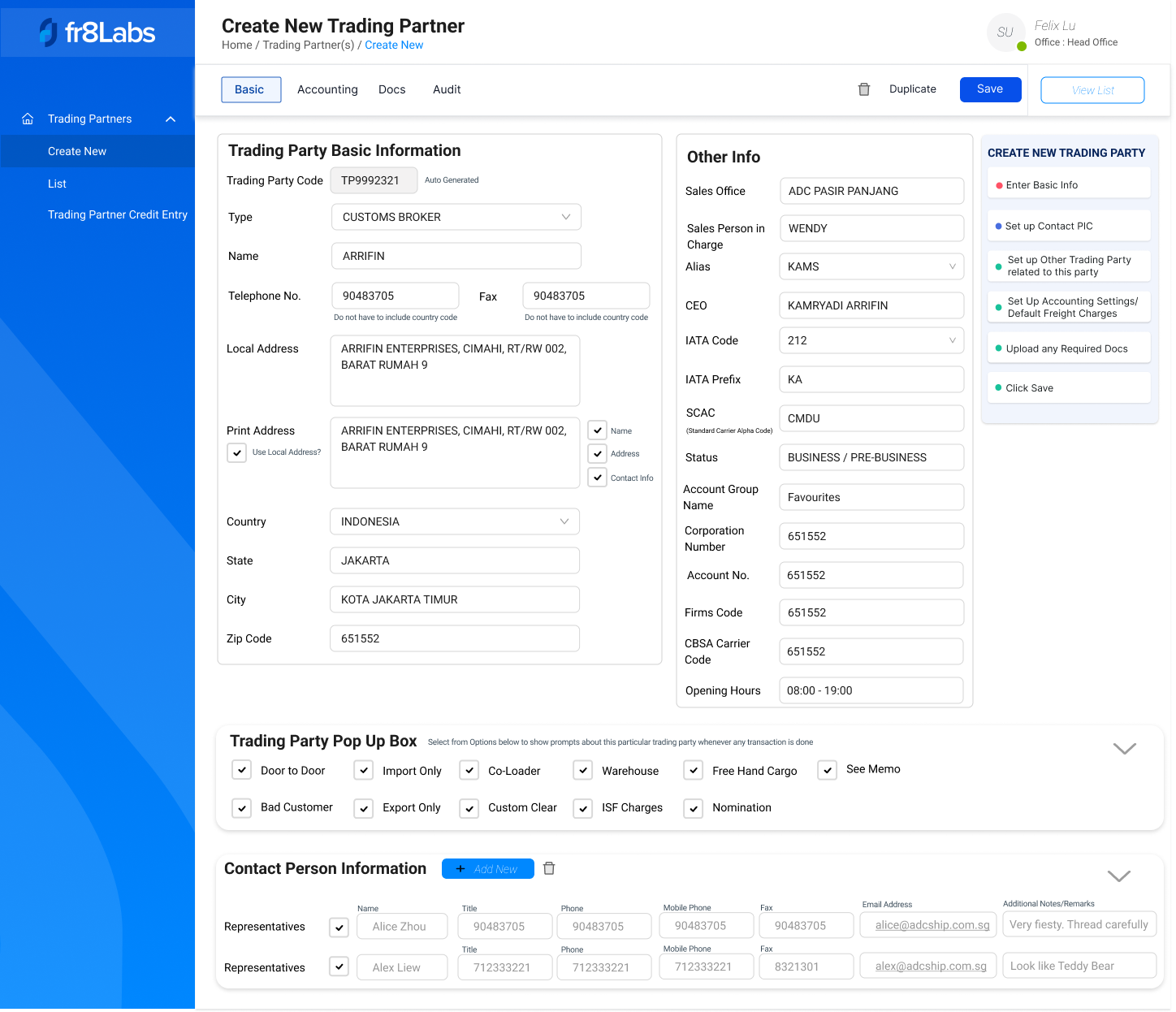
Task: Click the SU user avatar
Action: (1005, 32)
